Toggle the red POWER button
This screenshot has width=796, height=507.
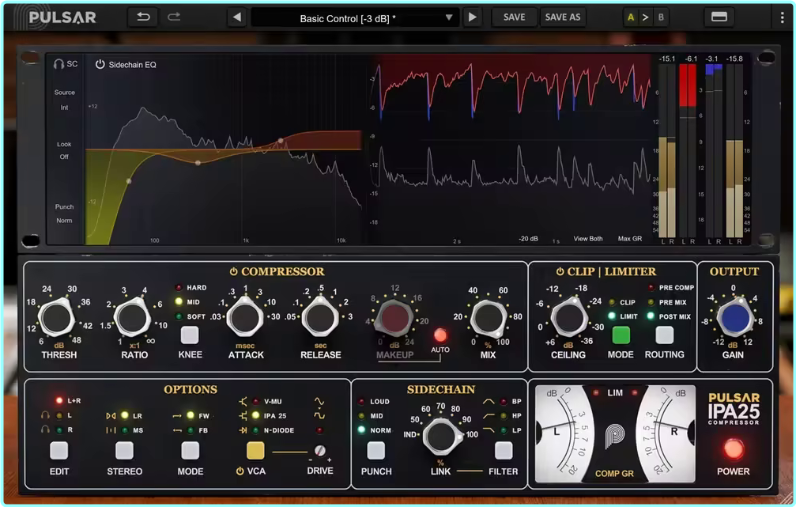(733, 449)
